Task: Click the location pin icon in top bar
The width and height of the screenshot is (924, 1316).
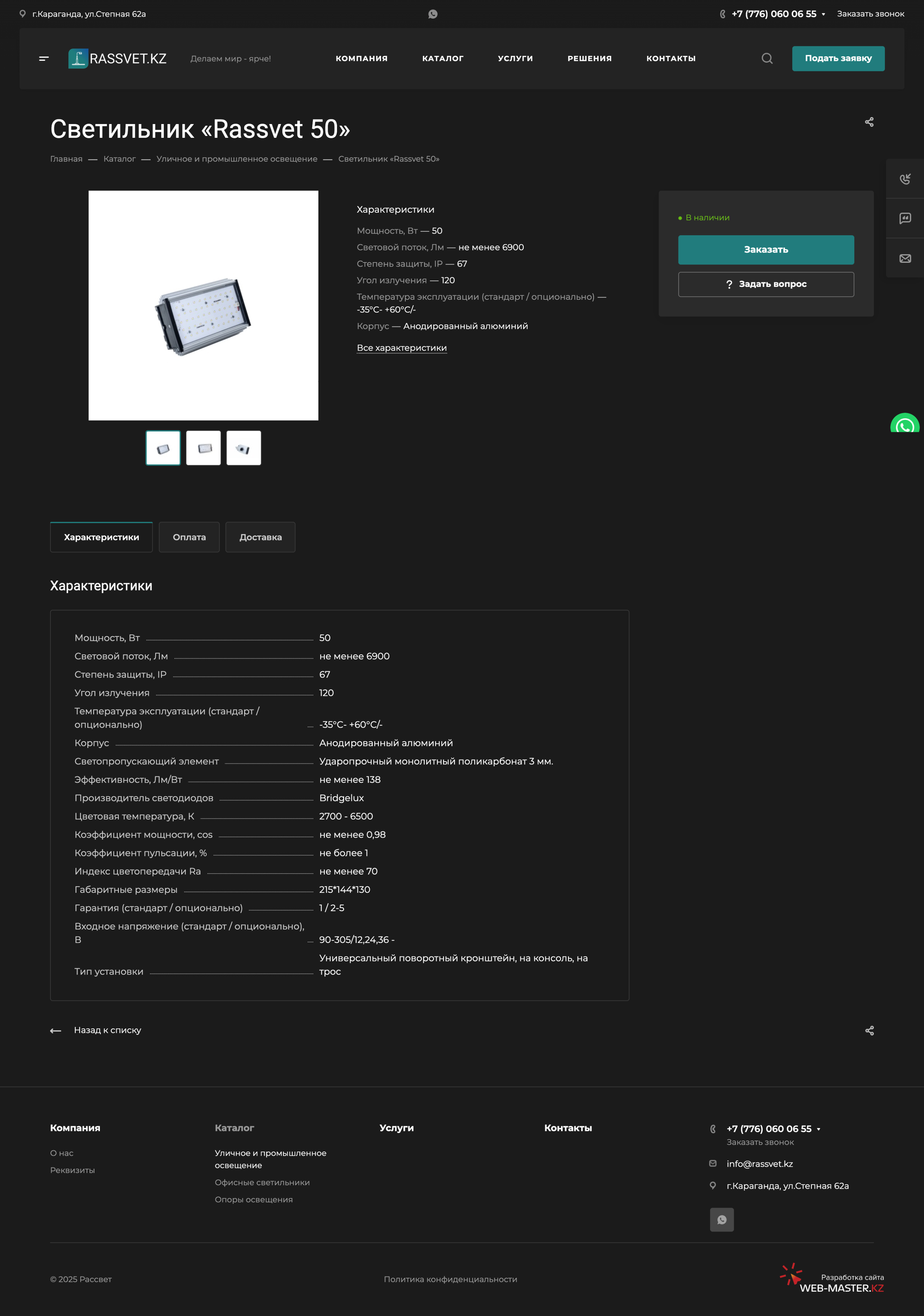Action: [22, 14]
